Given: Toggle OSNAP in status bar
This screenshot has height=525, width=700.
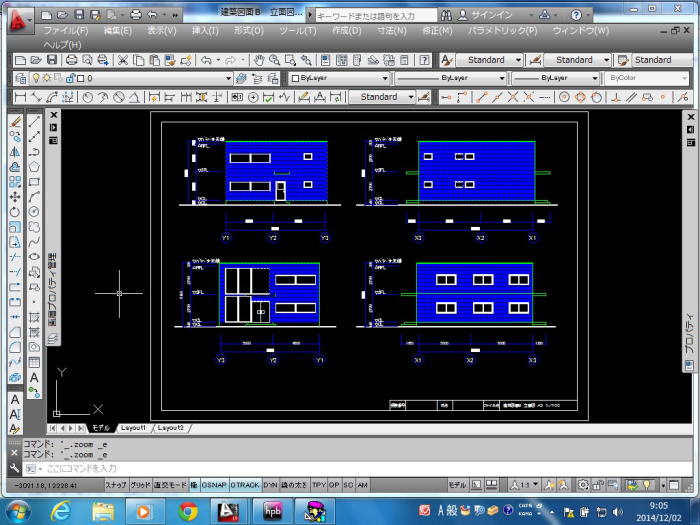Looking at the screenshot, I should coord(214,485).
